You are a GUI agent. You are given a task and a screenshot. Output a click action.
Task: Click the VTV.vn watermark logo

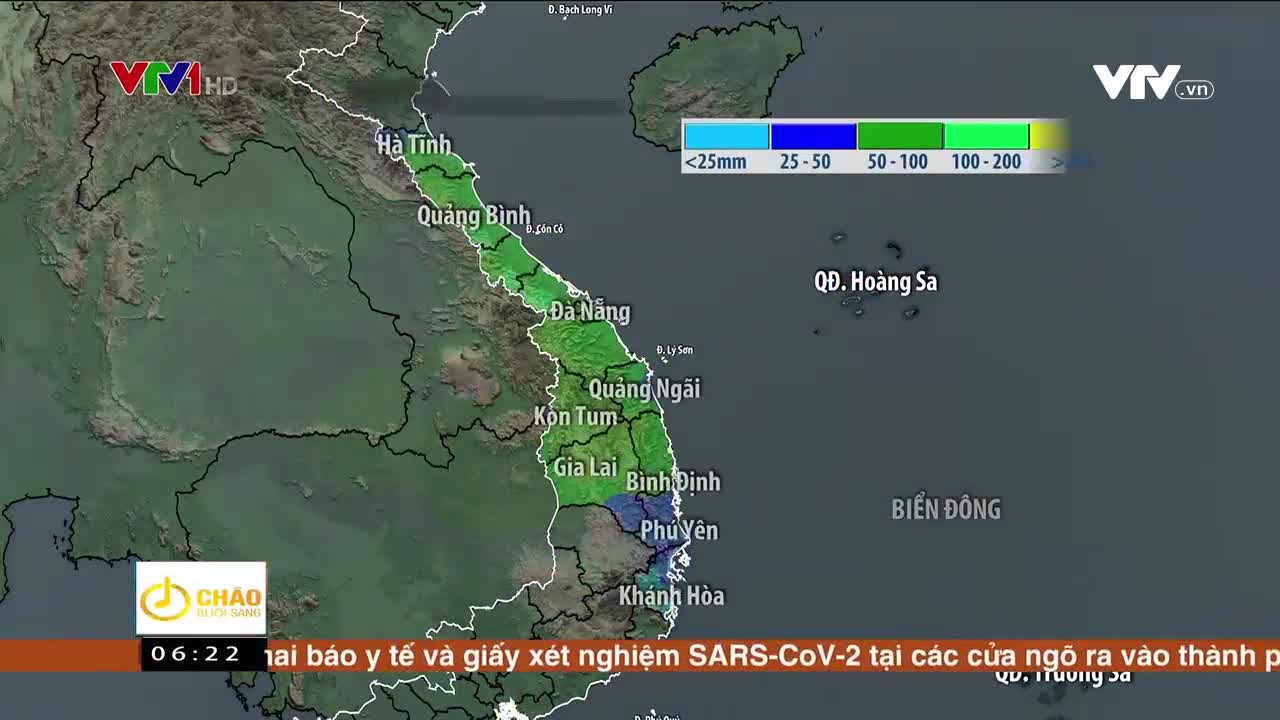tap(1152, 82)
